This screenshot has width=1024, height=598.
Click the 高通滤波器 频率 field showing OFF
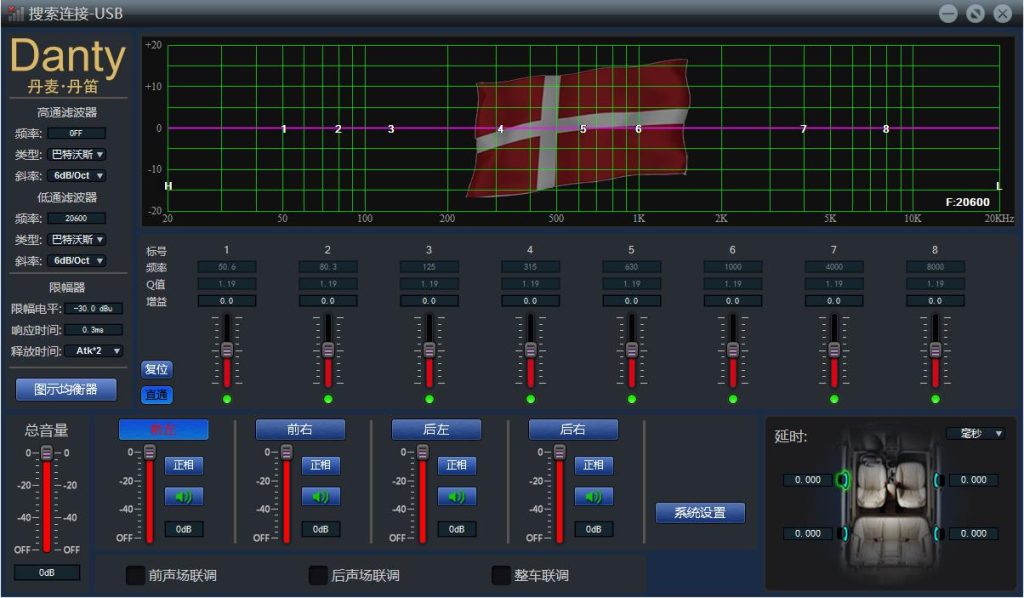click(77, 133)
